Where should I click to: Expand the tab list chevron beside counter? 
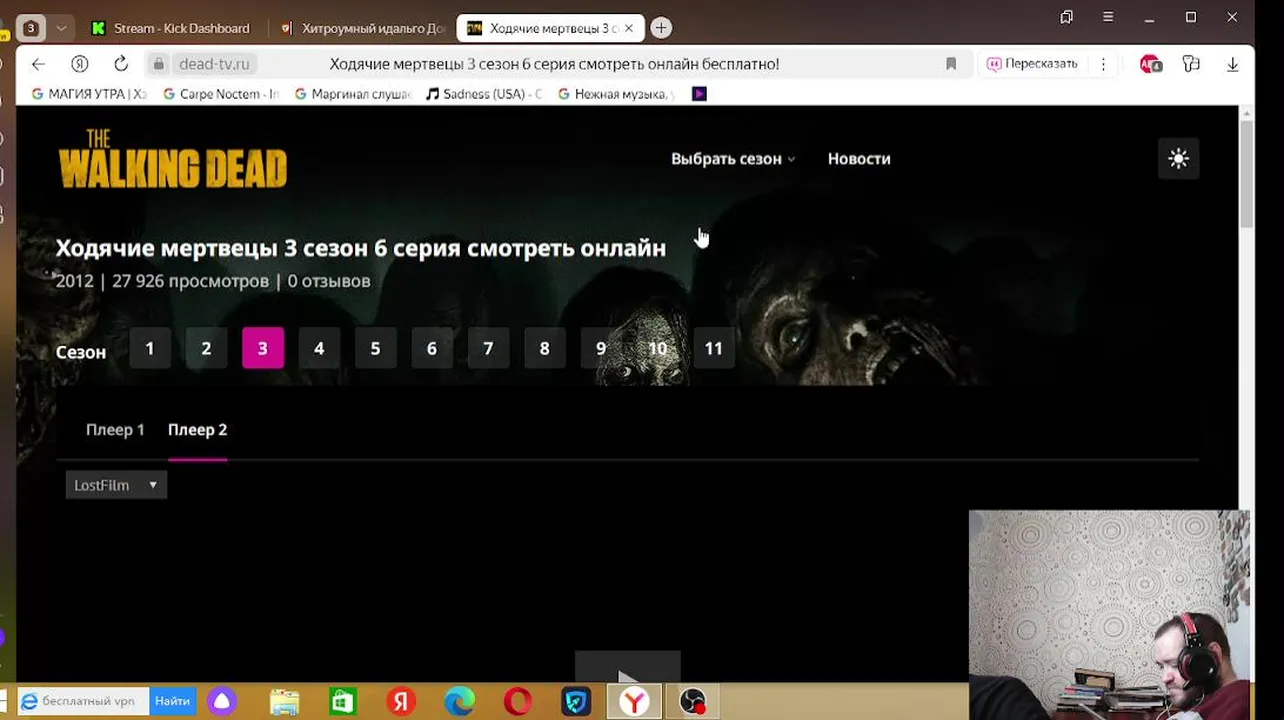tap(61, 28)
